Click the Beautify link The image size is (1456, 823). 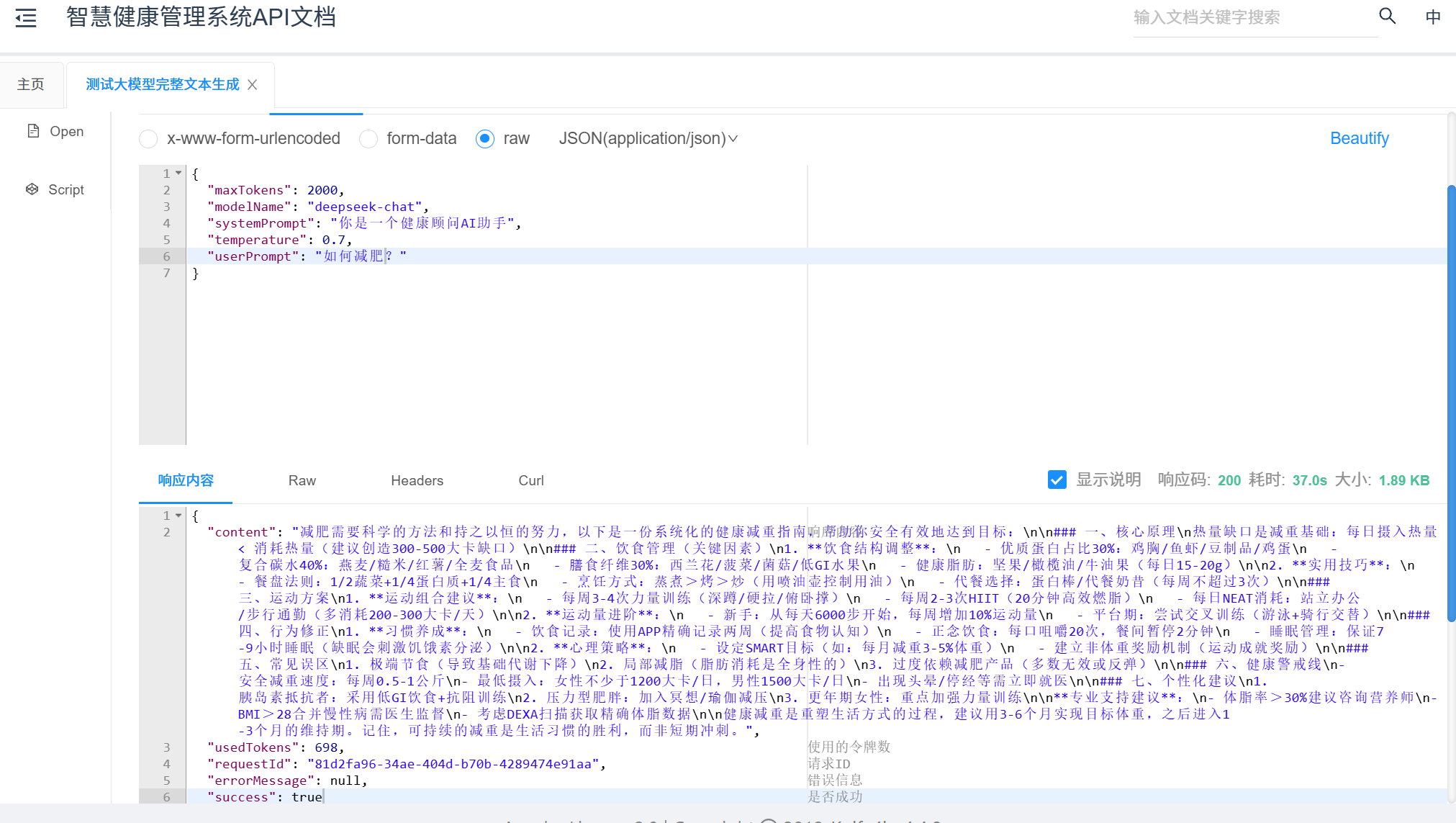coord(1359,138)
